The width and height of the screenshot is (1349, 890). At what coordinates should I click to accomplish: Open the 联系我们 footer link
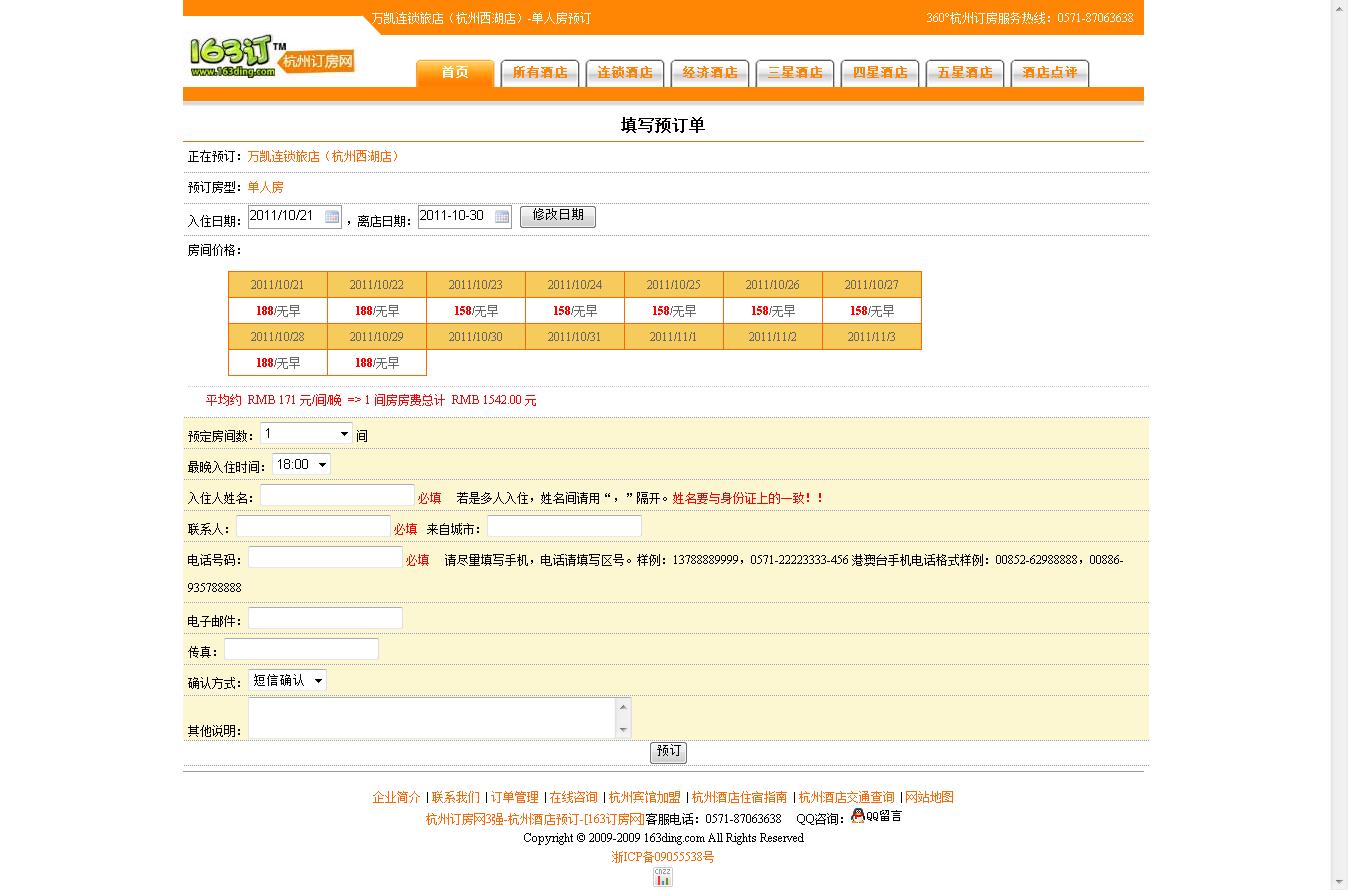point(455,798)
